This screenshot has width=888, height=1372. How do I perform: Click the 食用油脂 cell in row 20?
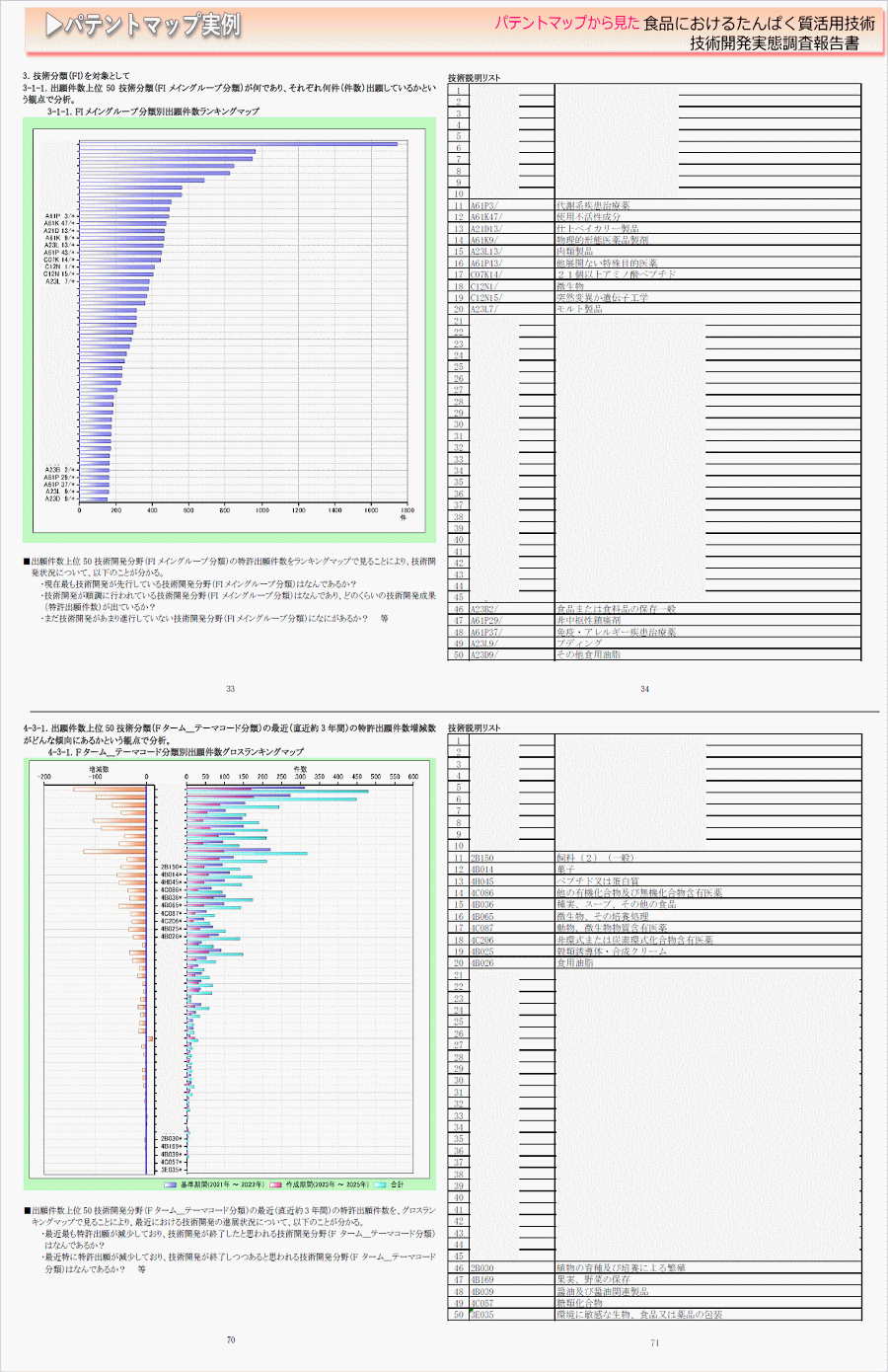tap(574, 962)
